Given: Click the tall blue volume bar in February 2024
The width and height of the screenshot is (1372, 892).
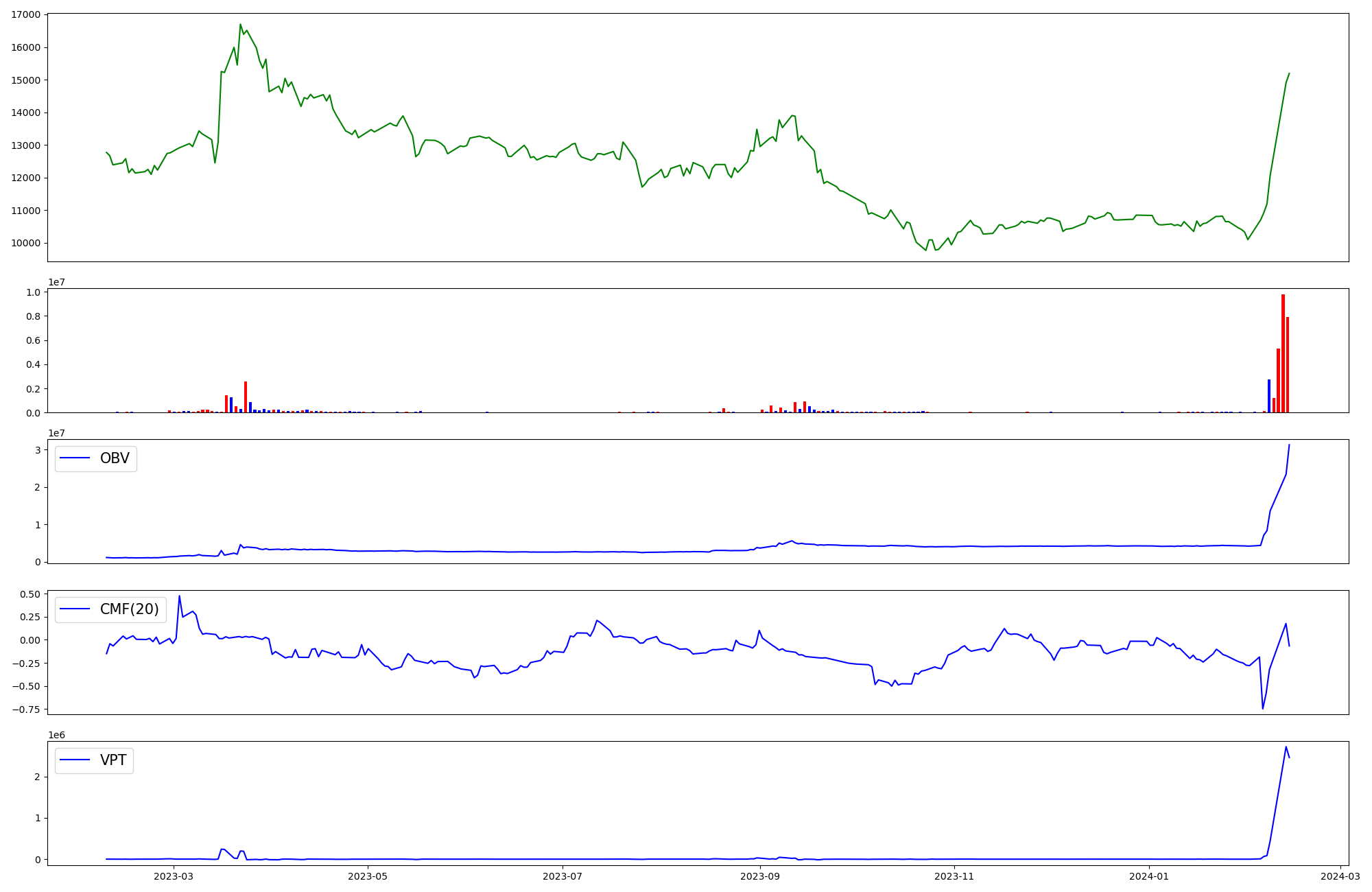Looking at the screenshot, I should pos(1269,397).
